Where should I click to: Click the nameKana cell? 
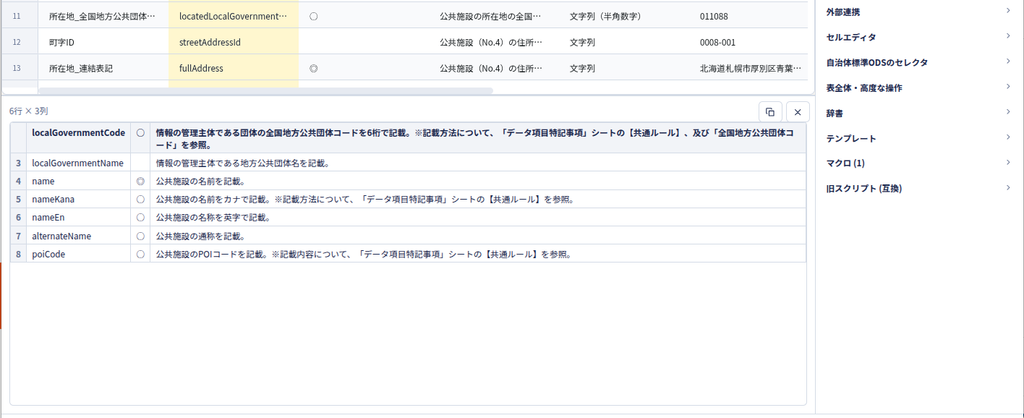pyautogui.click(x=78, y=199)
